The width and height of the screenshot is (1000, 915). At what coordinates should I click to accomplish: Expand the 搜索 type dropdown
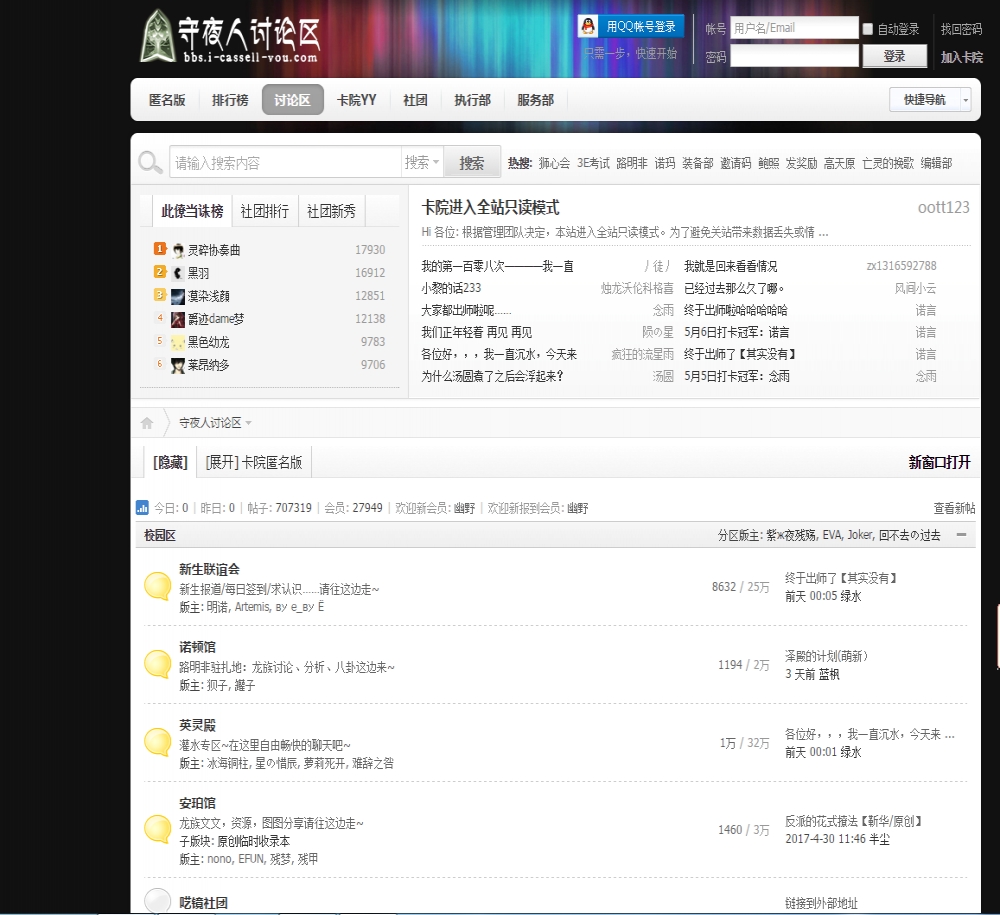[x=422, y=163]
